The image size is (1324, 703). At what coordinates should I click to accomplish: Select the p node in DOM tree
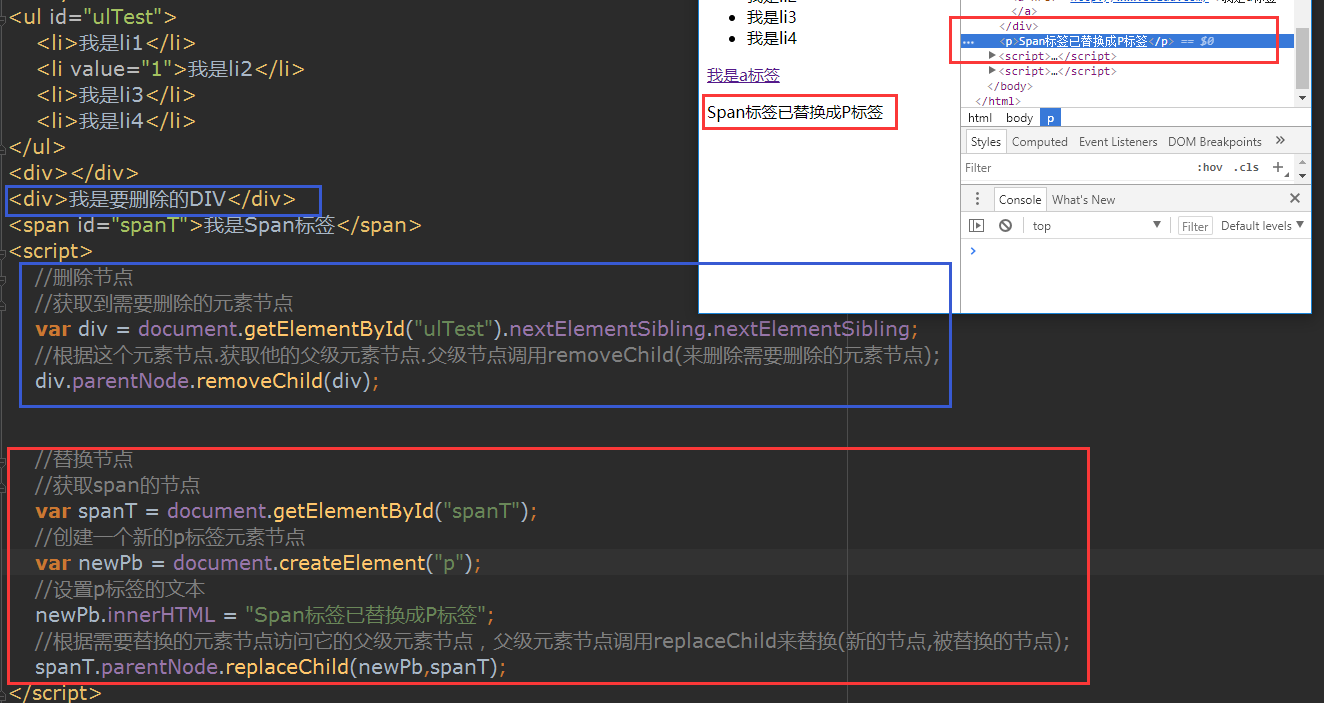[x=1127, y=41]
